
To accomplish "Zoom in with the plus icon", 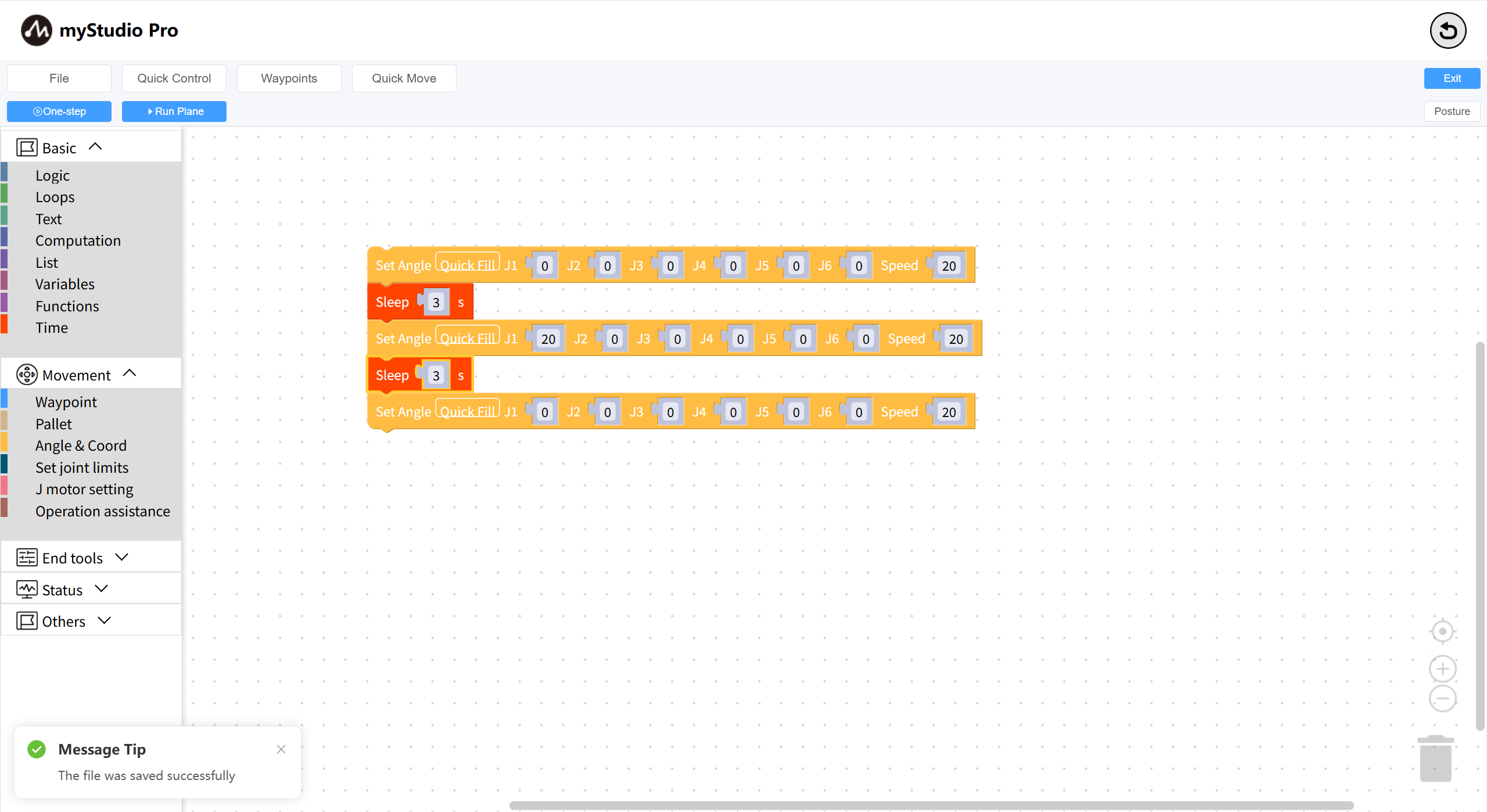I will coord(1442,669).
